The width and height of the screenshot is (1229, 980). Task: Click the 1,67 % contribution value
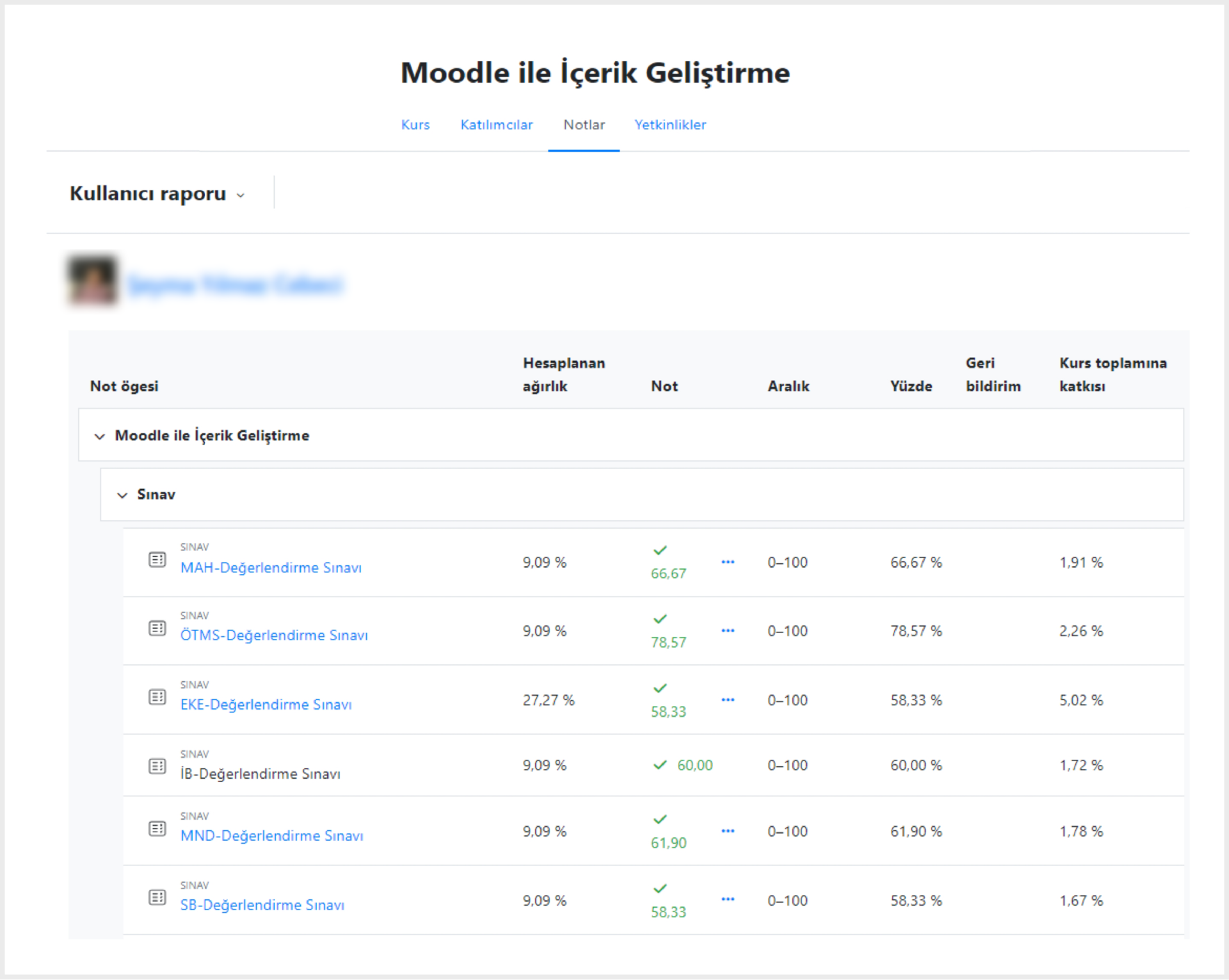1081,901
